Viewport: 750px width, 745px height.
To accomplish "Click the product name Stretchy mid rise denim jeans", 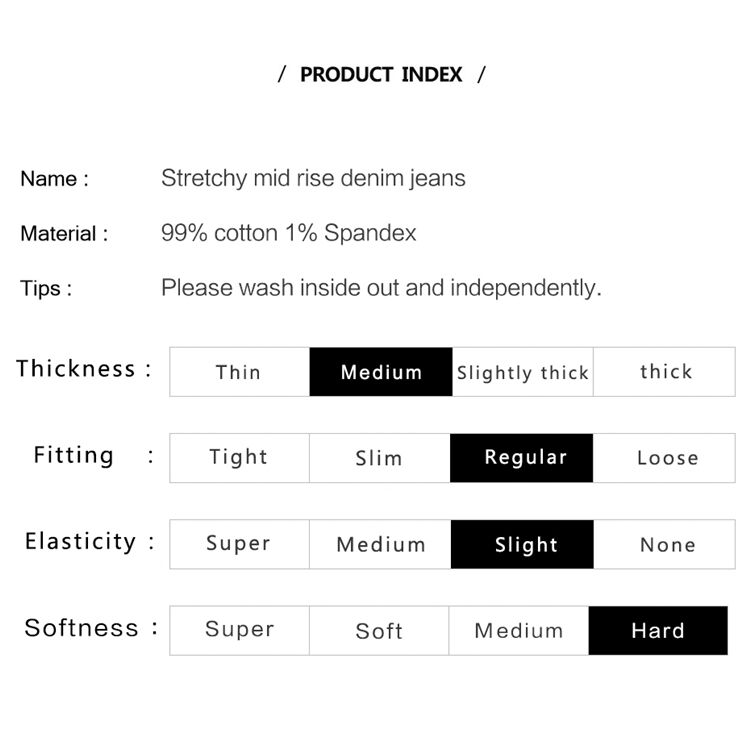I will [x=313, y=178].
